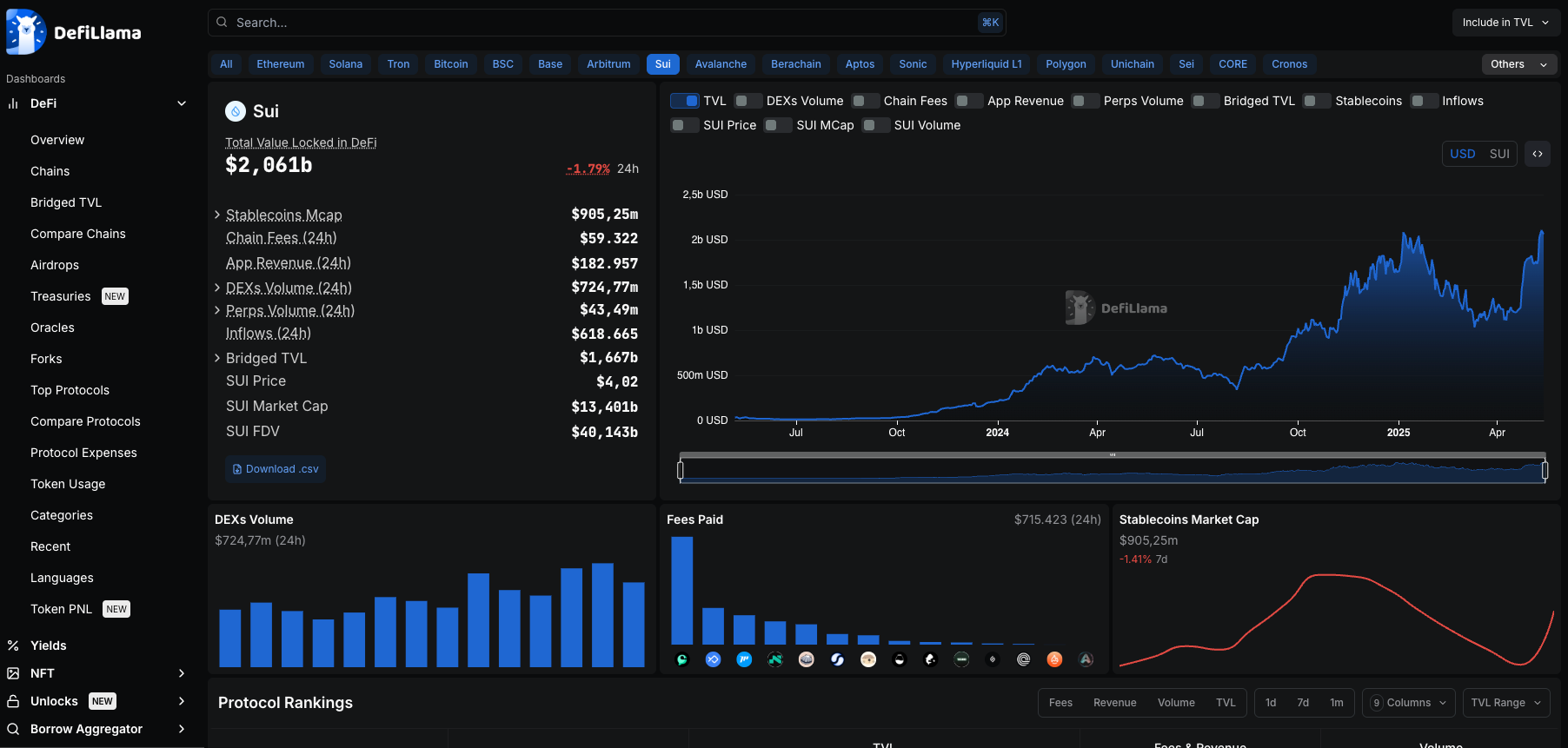The image size is (1568, 748).
Task: Open the Columns dropdown
Action: [1409, 703]
